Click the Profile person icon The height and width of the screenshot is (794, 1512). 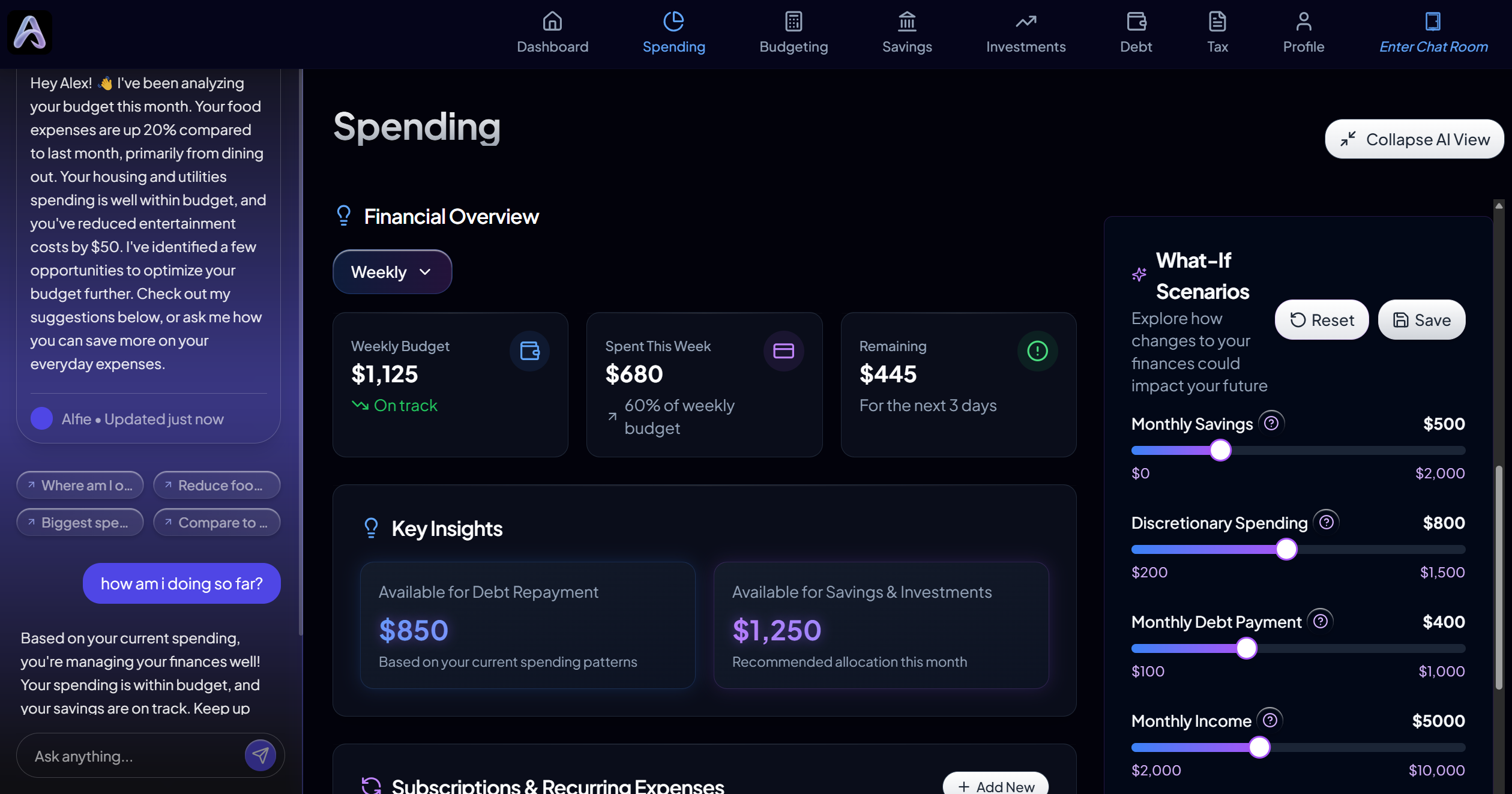pos(1303,21)
